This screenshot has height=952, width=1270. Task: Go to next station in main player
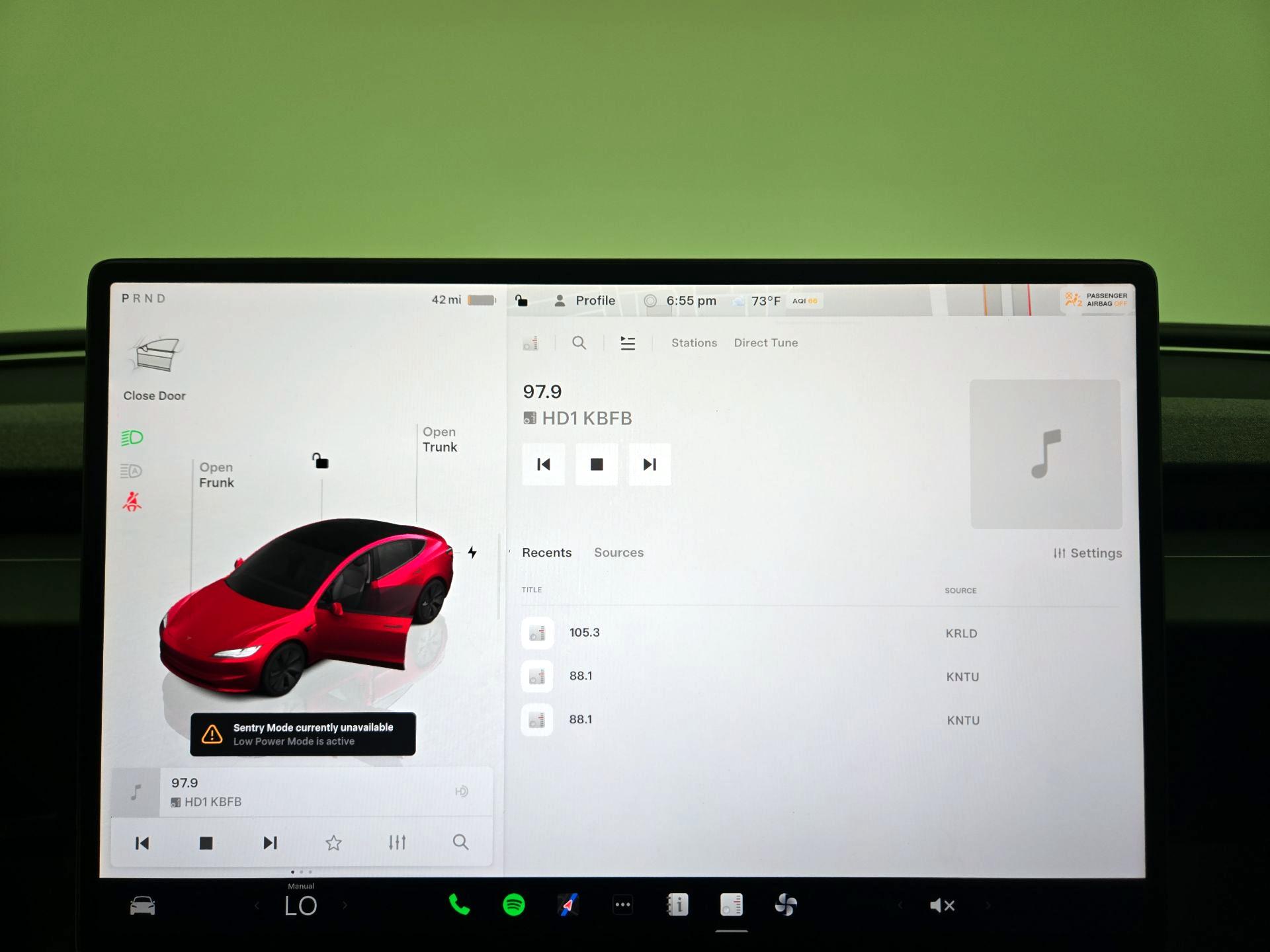(650, 464)
